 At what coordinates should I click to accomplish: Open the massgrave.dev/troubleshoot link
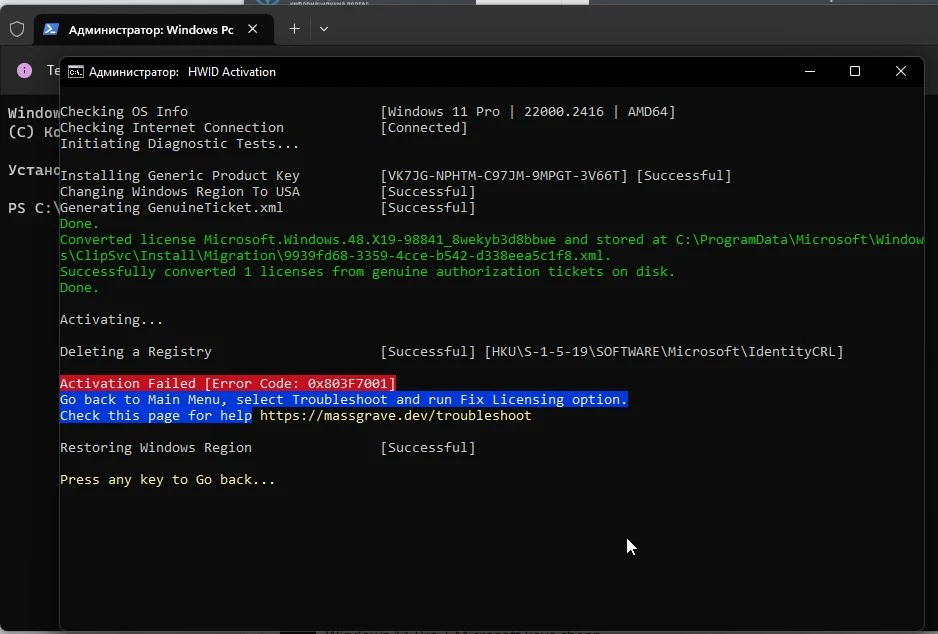point(395,415)
